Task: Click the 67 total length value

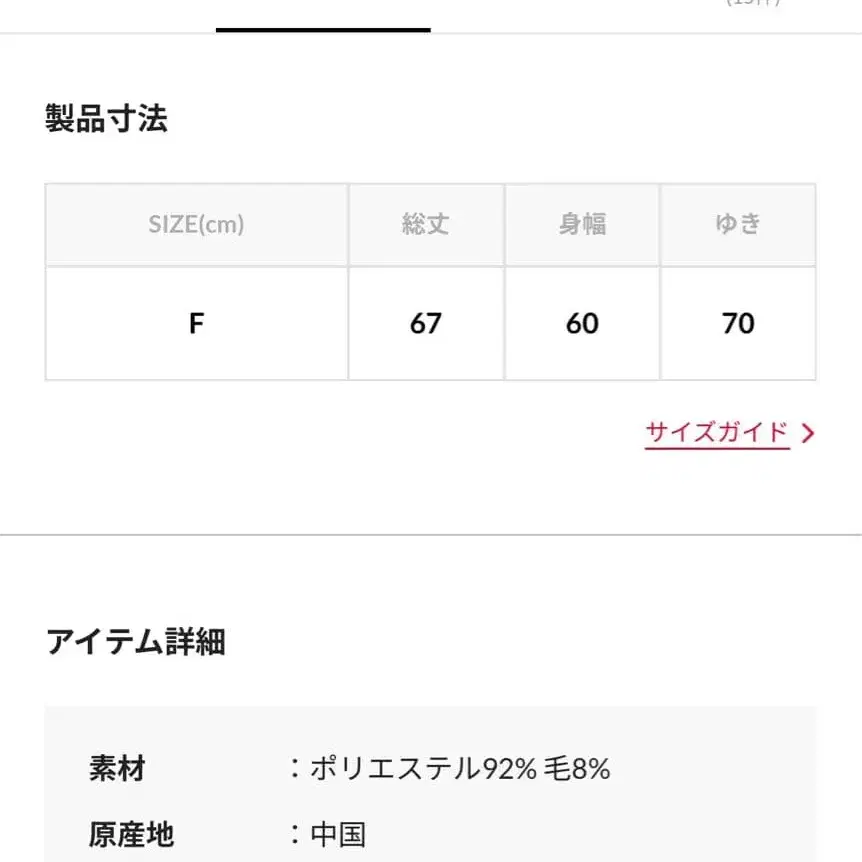Action: click(425, 323)
